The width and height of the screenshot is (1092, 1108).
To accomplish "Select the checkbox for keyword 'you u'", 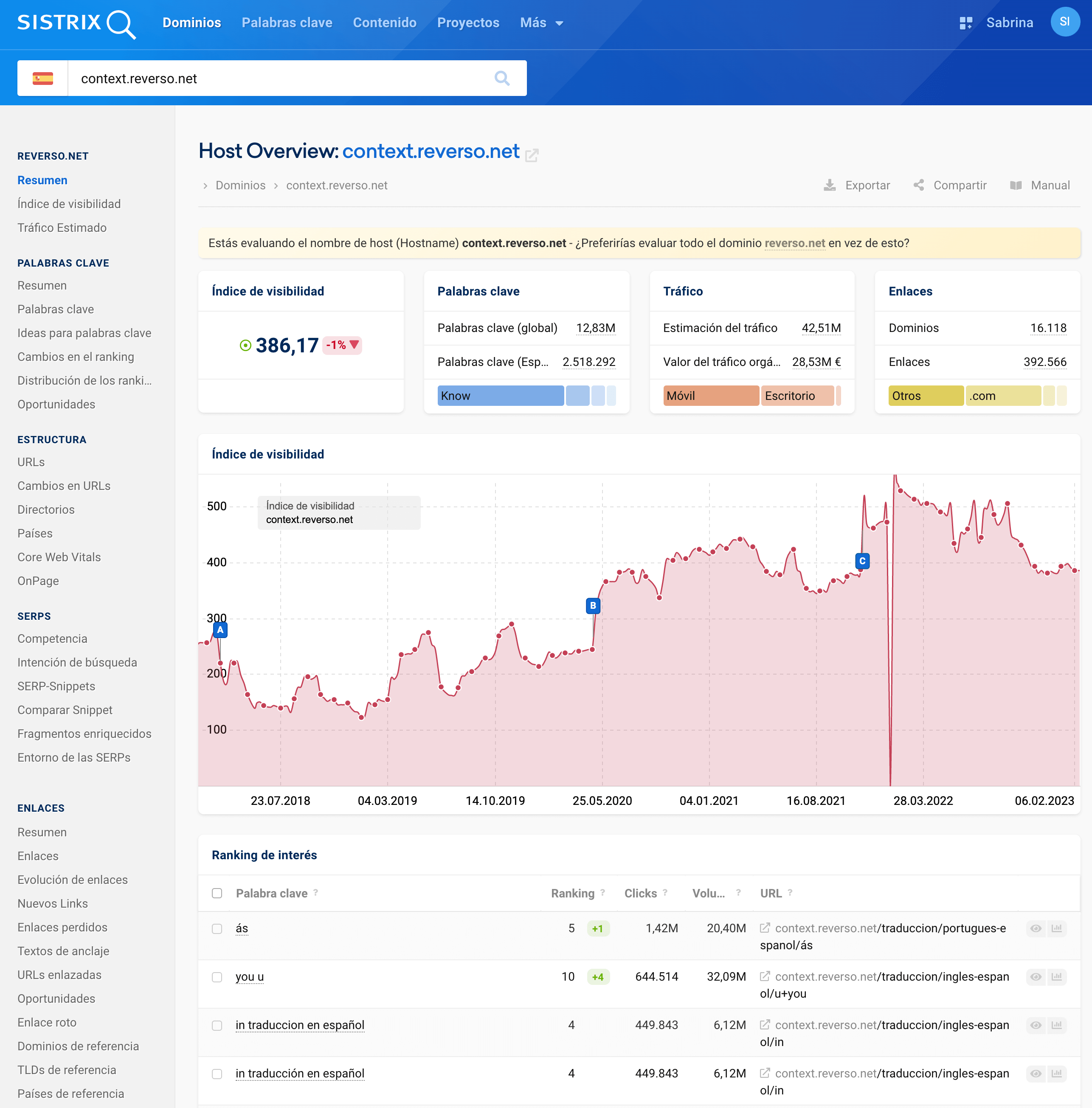I will [x=217, y=977].
